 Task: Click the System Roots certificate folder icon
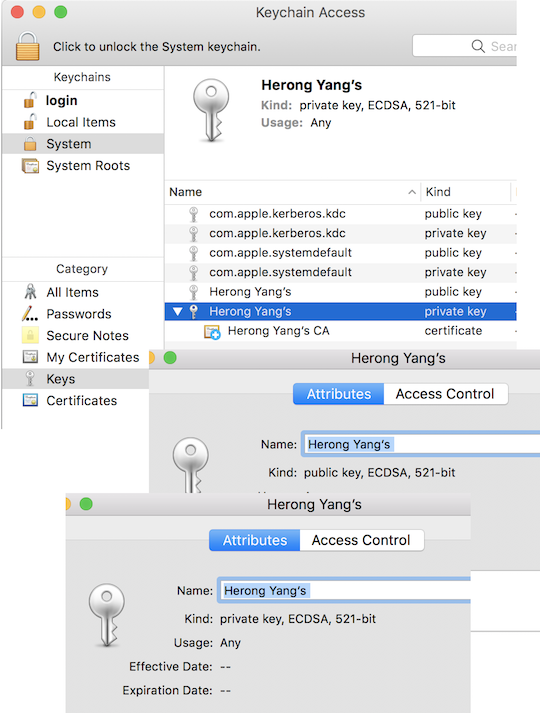[x=30, y=166]
